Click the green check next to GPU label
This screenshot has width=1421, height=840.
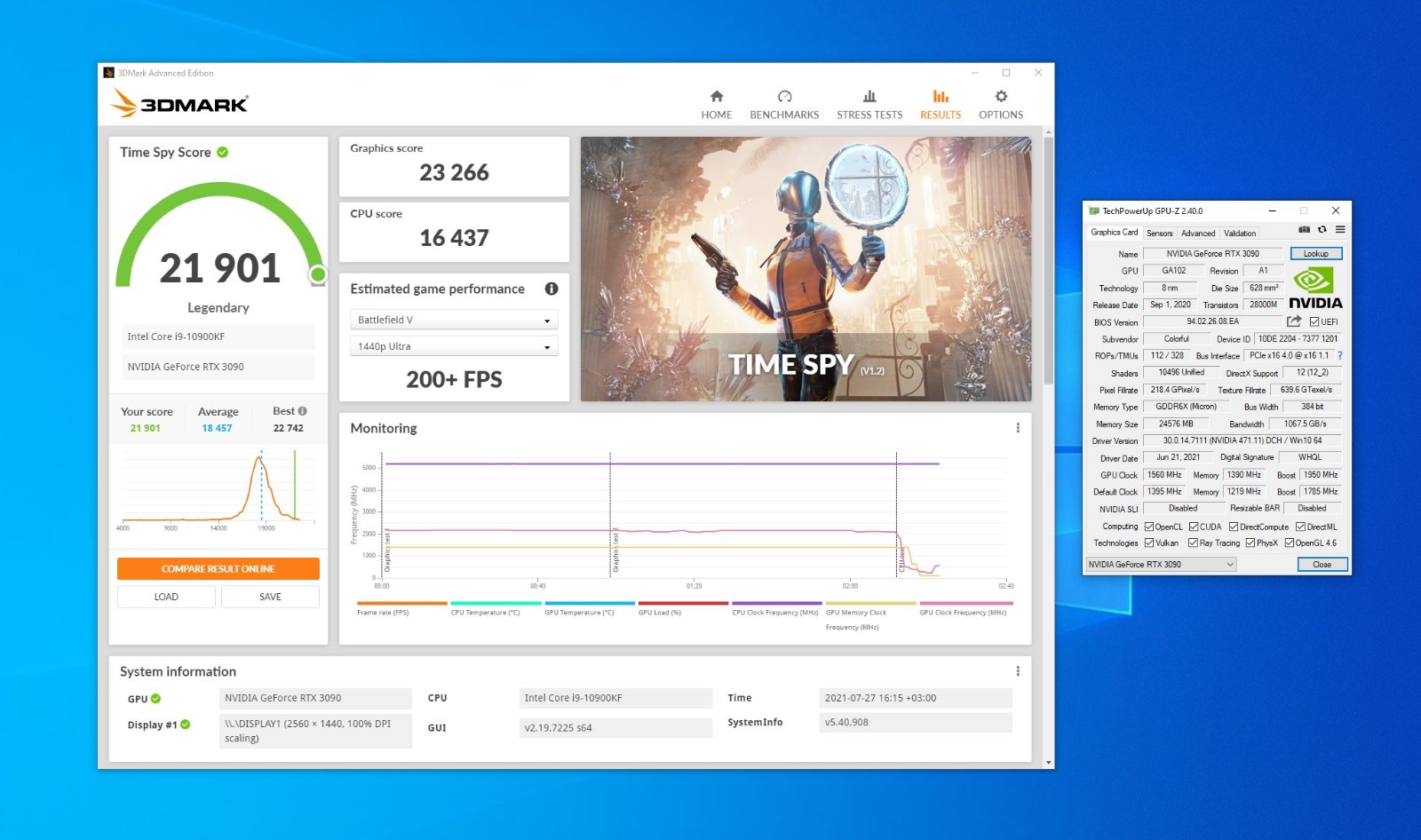click(155, 699)
